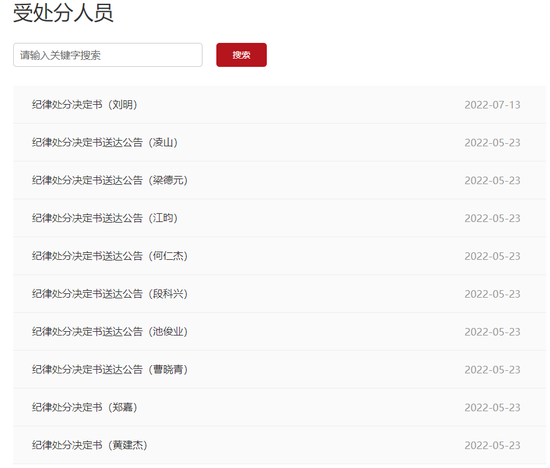Click the date beside 曹晓青 entry

tap(492, 370)
